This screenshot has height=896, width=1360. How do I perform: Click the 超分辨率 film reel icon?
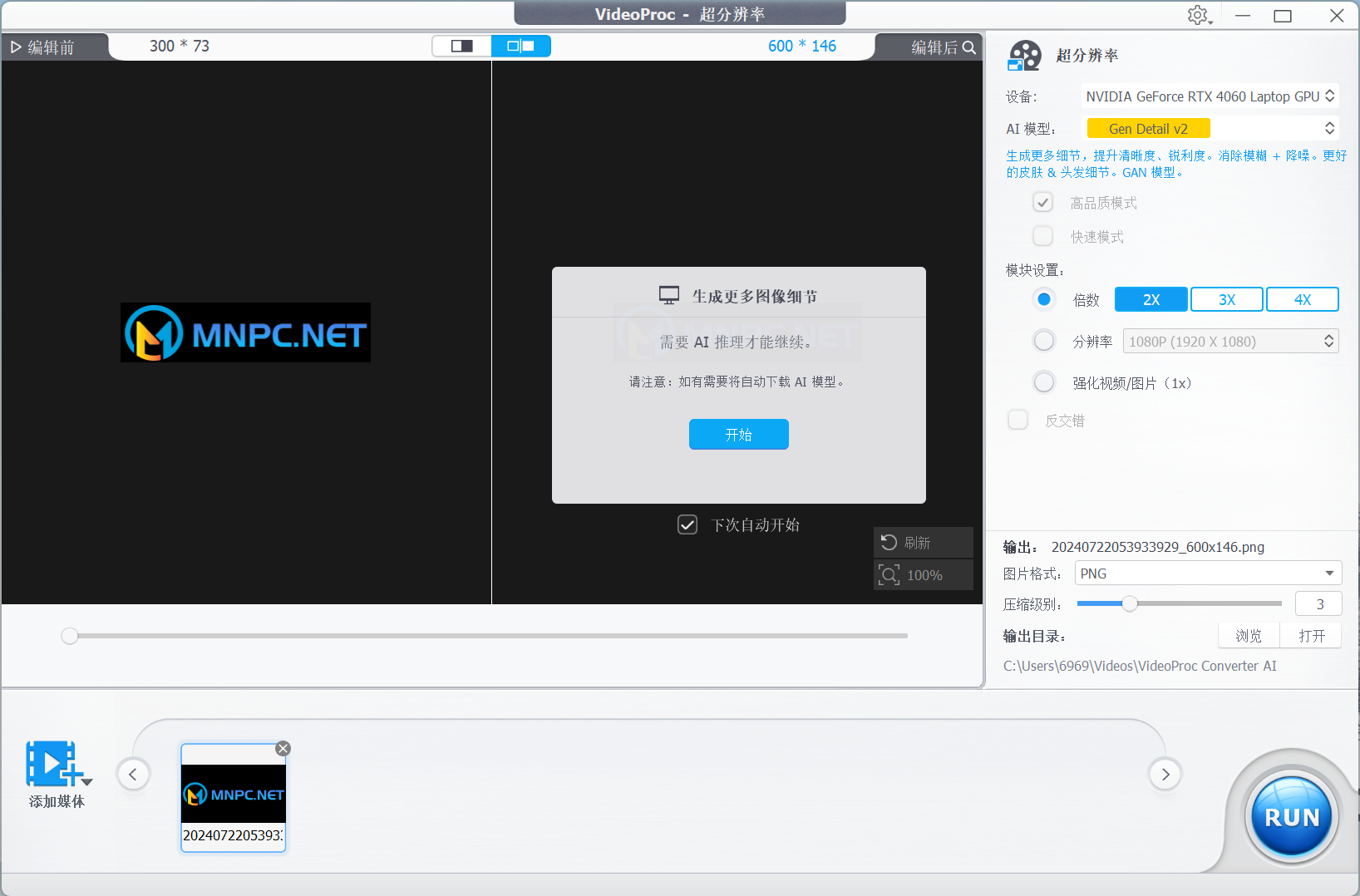pyautogui.click(x=1024, y=56)
